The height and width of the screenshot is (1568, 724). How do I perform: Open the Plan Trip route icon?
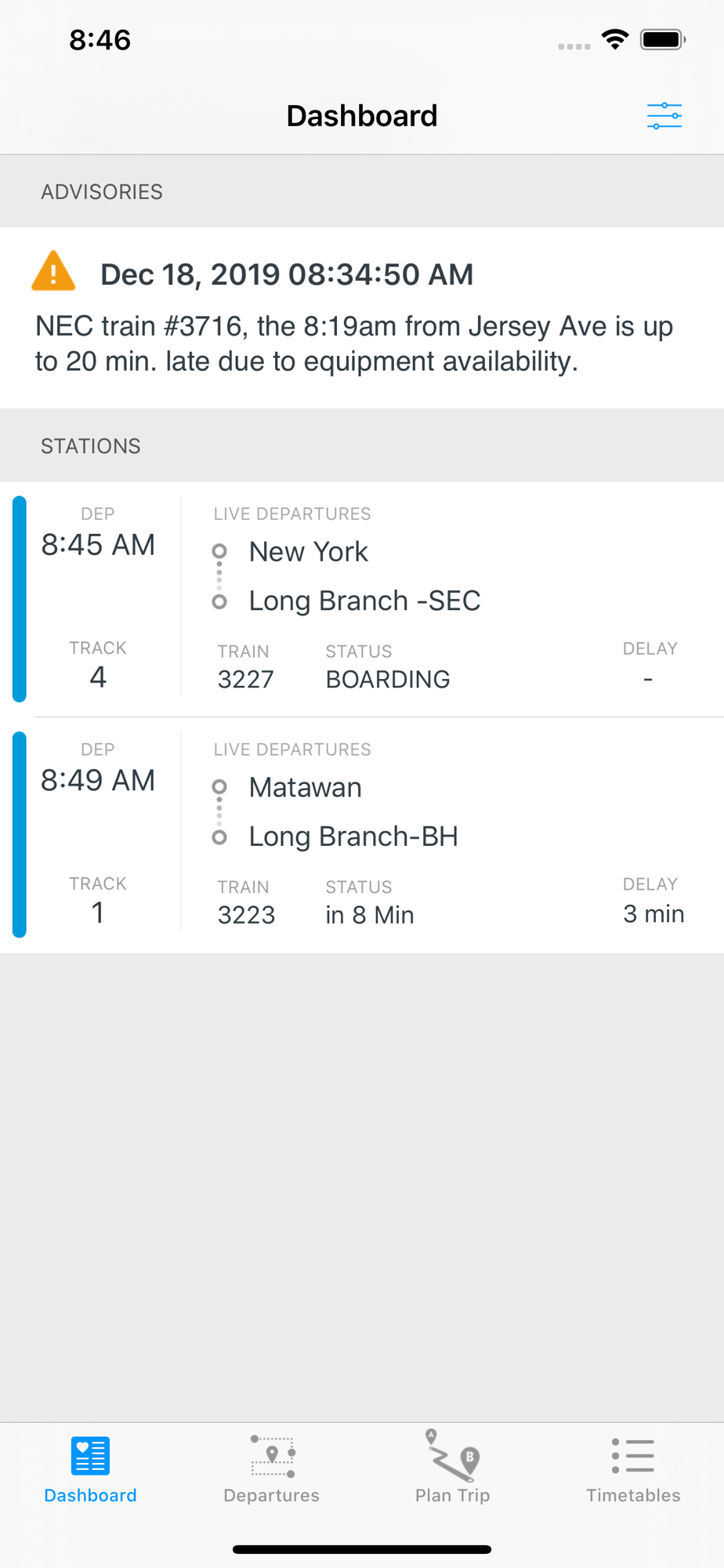coord(453,1456)
